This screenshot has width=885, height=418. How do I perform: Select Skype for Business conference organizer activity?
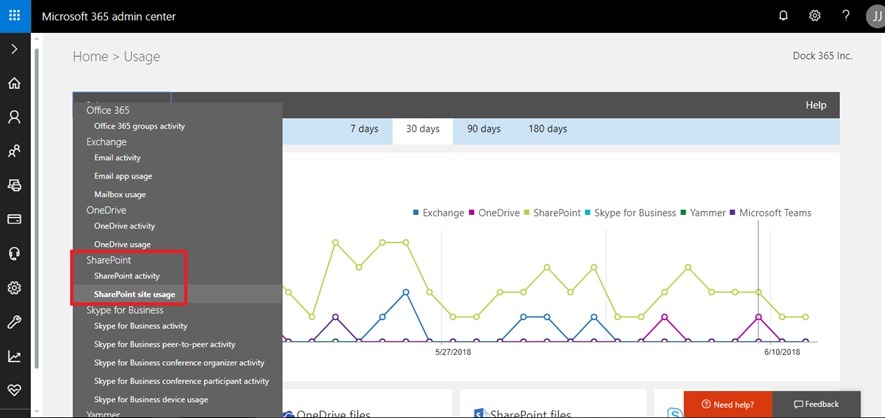179,363
